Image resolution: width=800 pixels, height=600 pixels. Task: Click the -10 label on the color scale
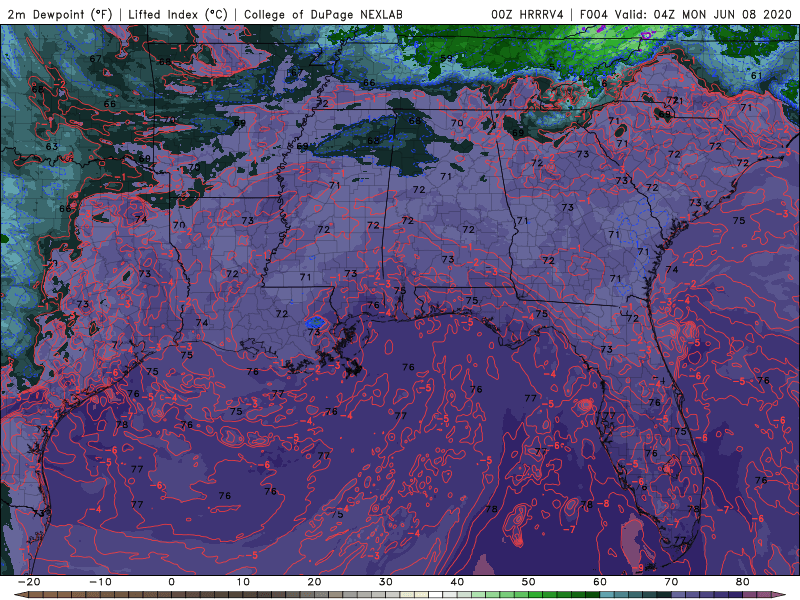point(100,582)
